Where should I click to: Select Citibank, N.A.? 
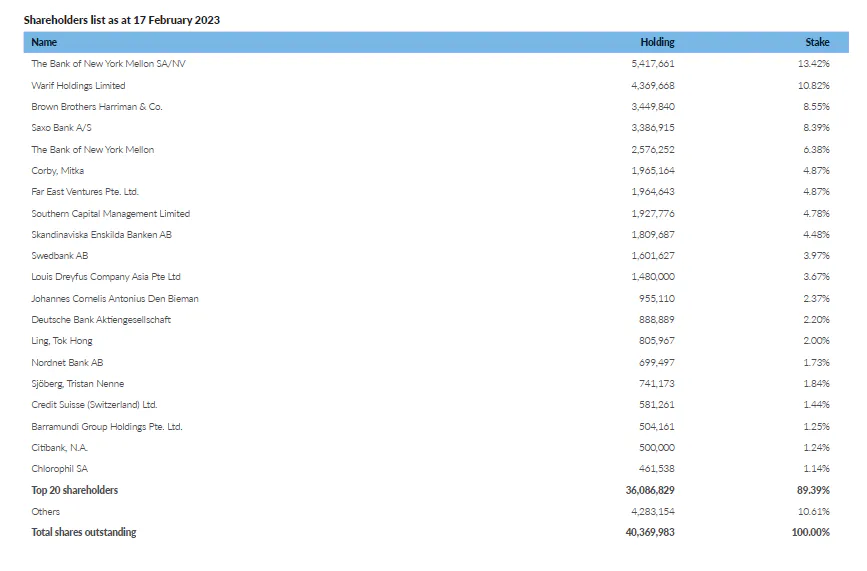click(x=60, y=448)
